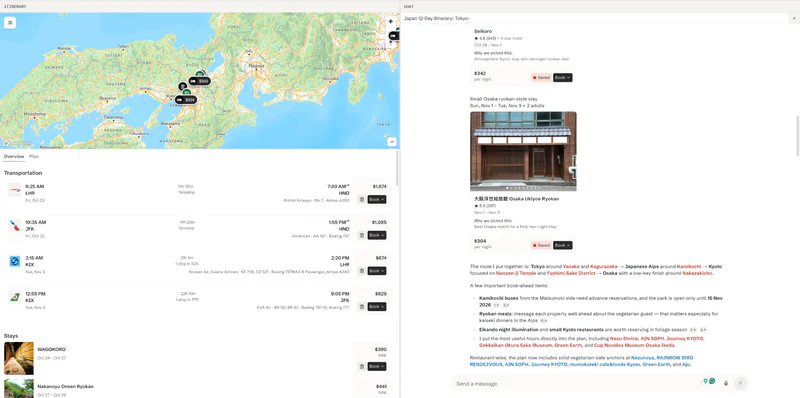Image resolution: width=800 pixels, height=398 pixels.
Task: Open Book dropdown for $829 EVA Air flight
Action: [x=377, y=307]
